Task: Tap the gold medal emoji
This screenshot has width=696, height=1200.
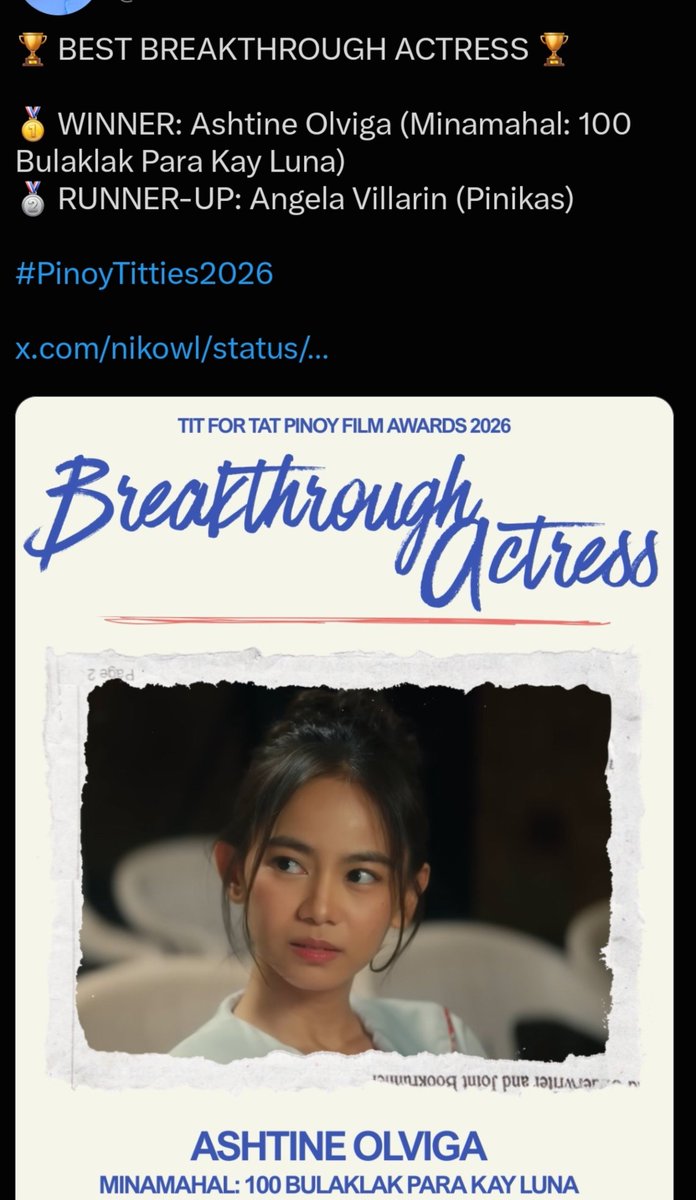Action: 32,125
